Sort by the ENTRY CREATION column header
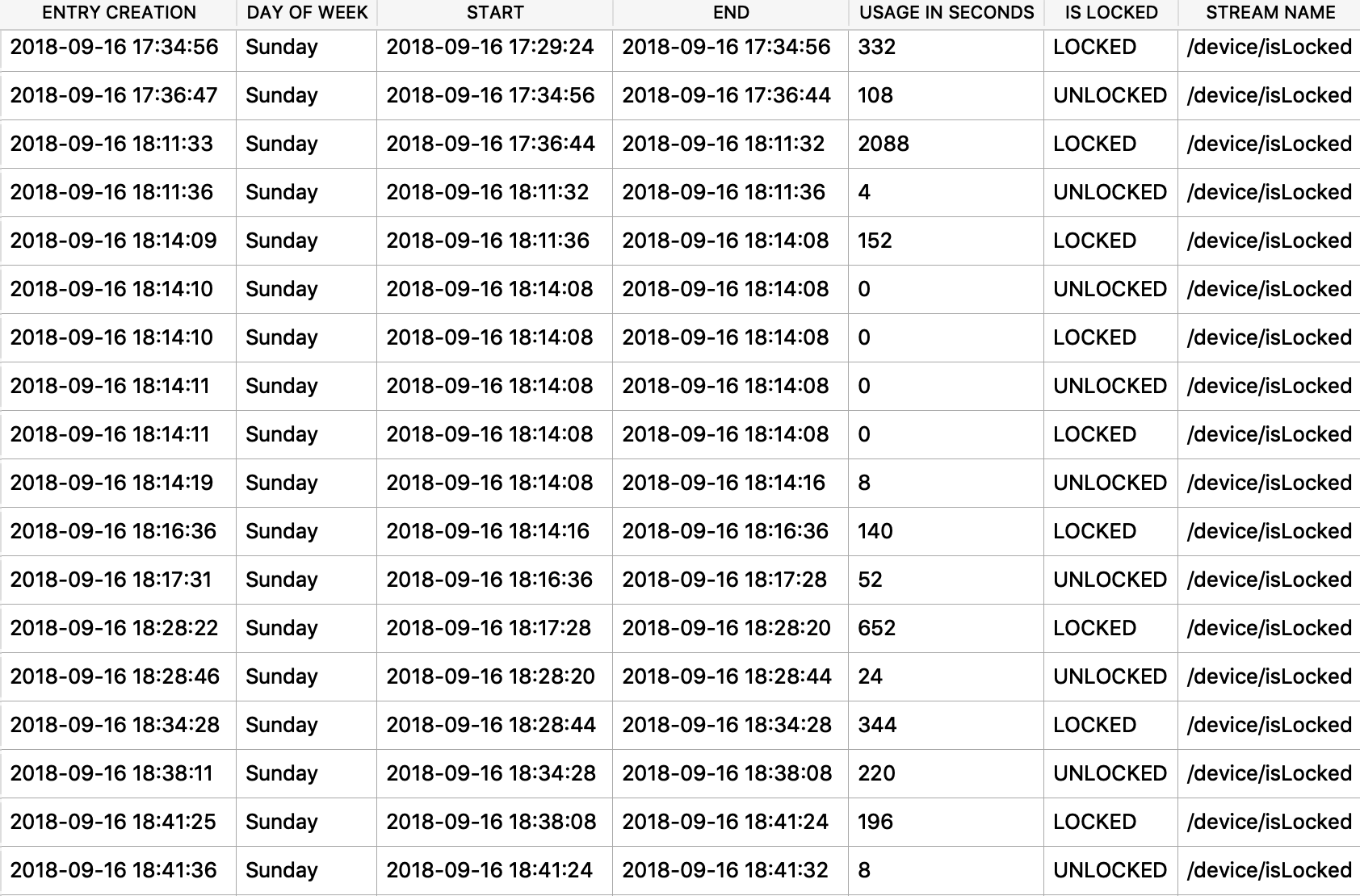1360x896 pixels. [119, 13]
